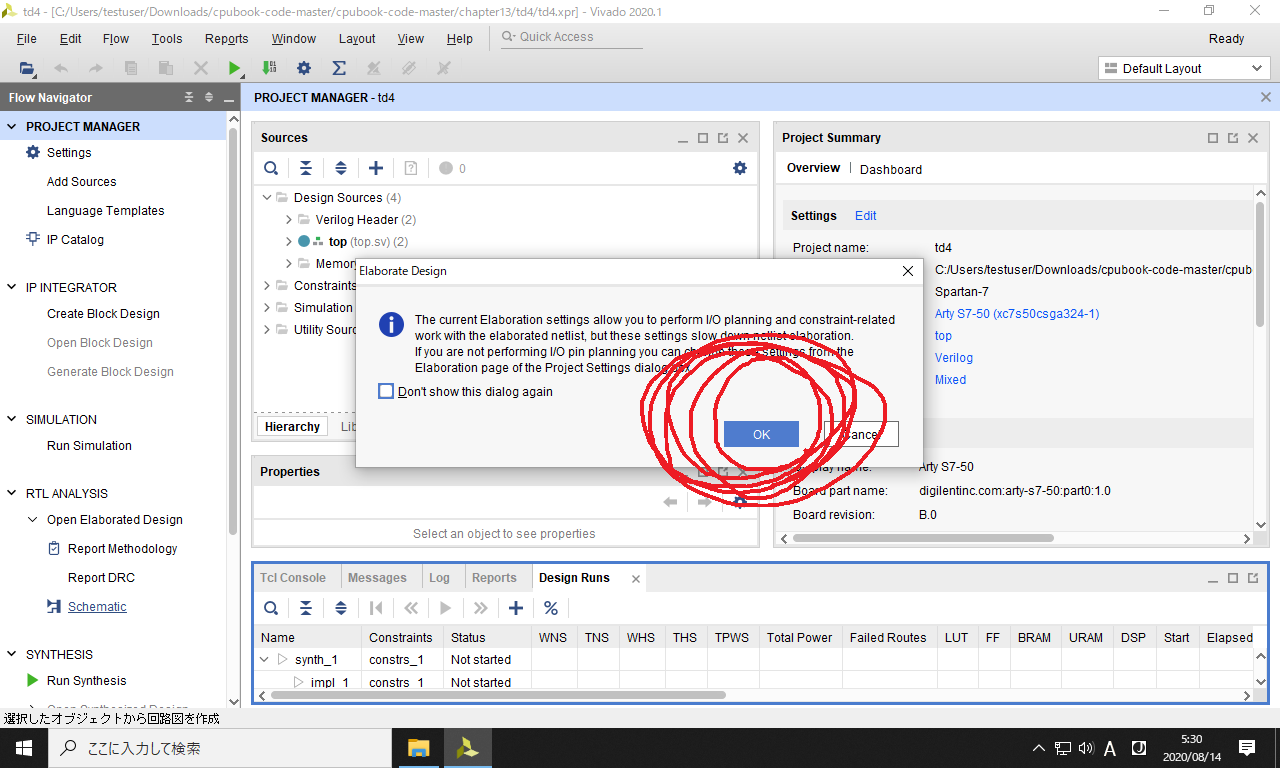
Task: Create a new run with Design Runs plus
Action: [516, 608]
